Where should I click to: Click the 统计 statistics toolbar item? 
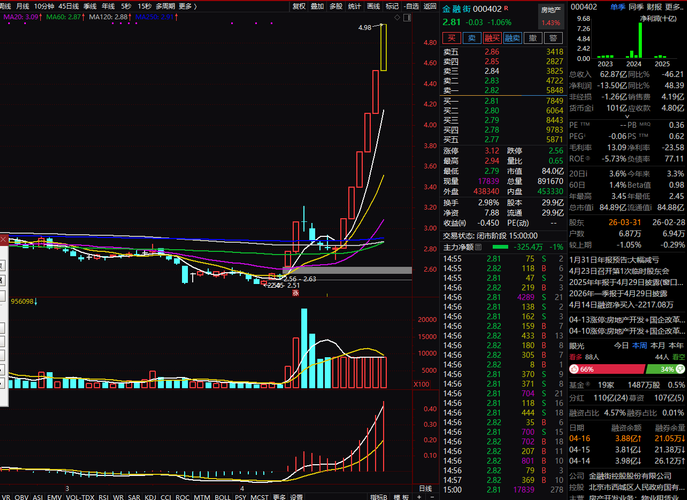tap(354, 6)
